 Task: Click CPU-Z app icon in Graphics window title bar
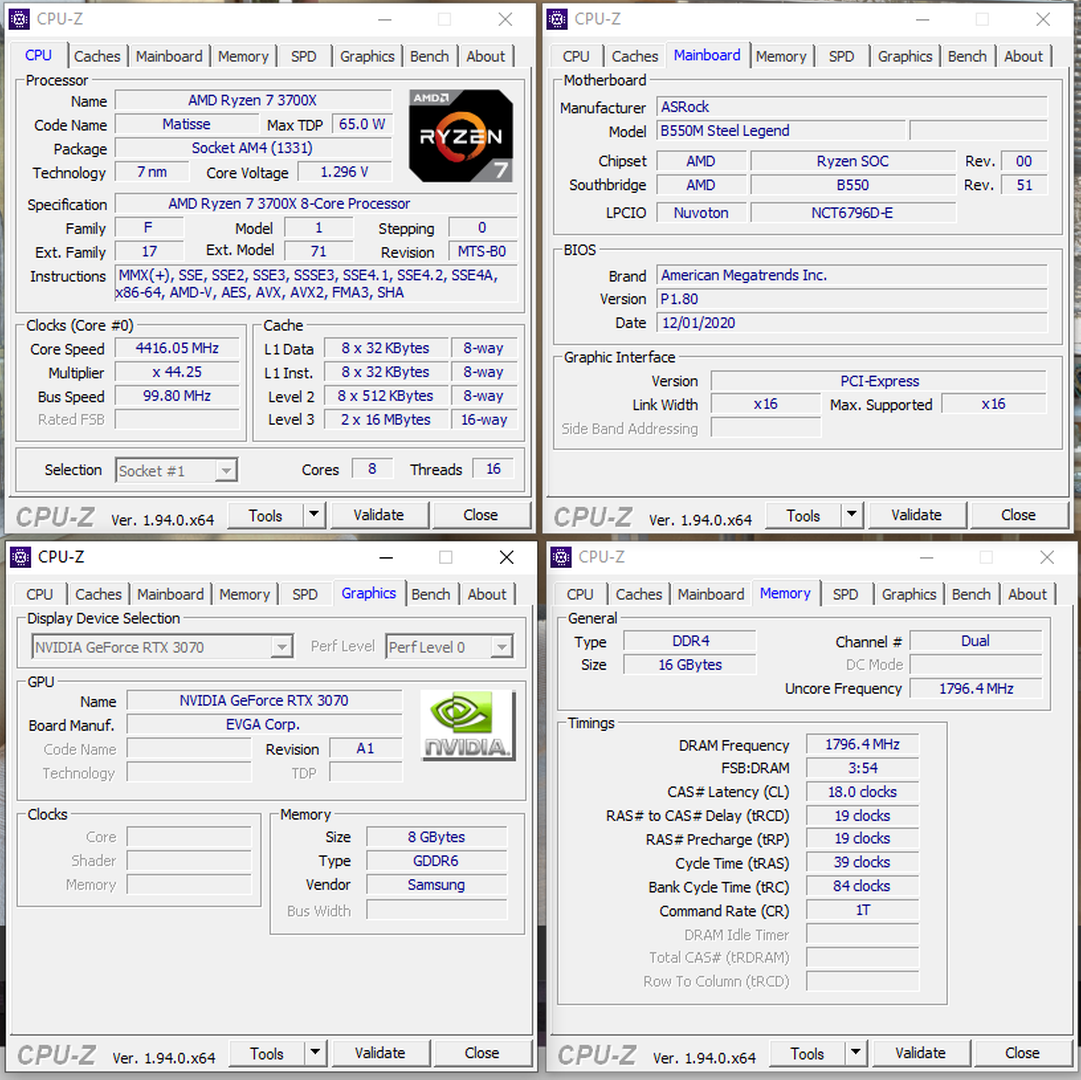[x=20, y=556]
